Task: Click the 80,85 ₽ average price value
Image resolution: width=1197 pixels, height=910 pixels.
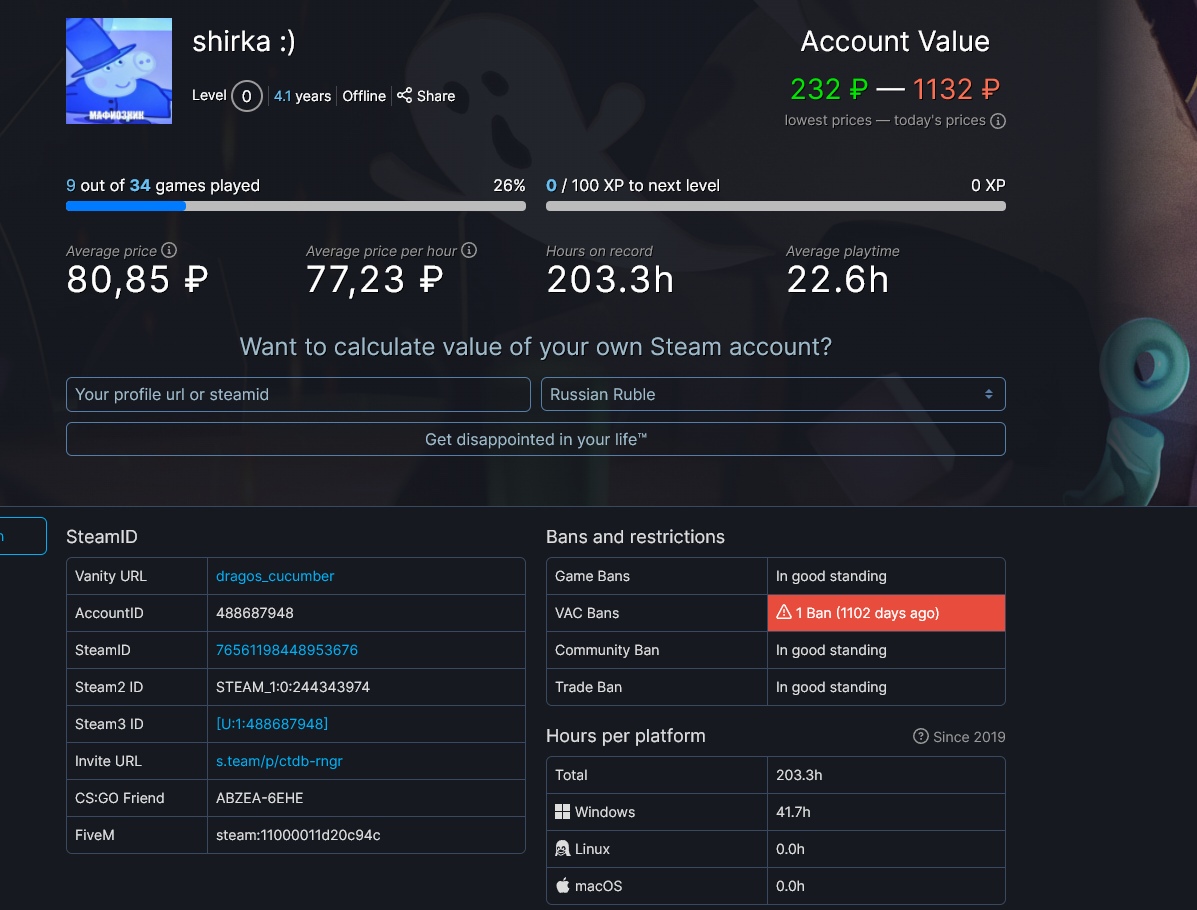Action: tap(137, 279)
